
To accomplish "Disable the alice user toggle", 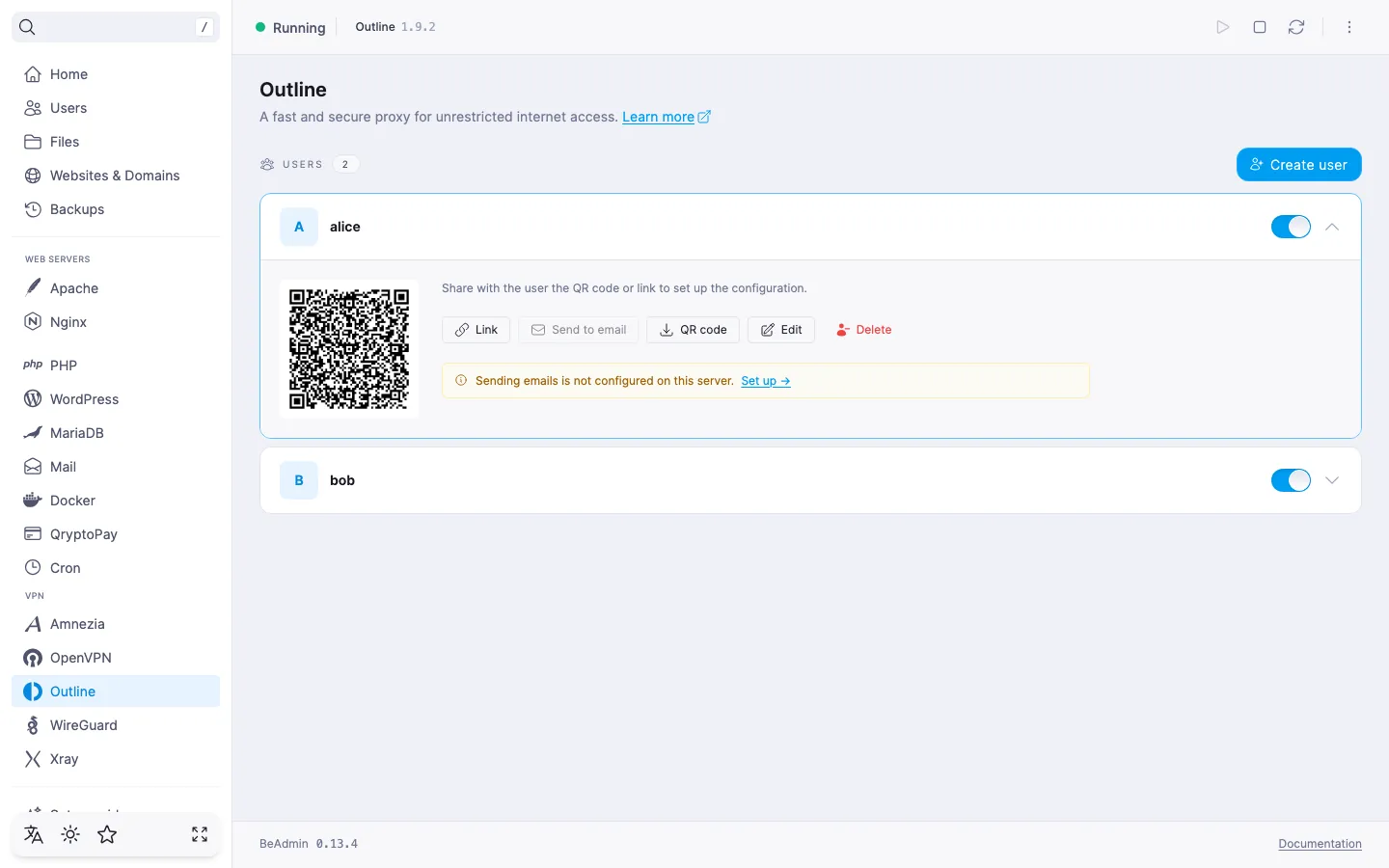I will click(x=1291, y=227).
